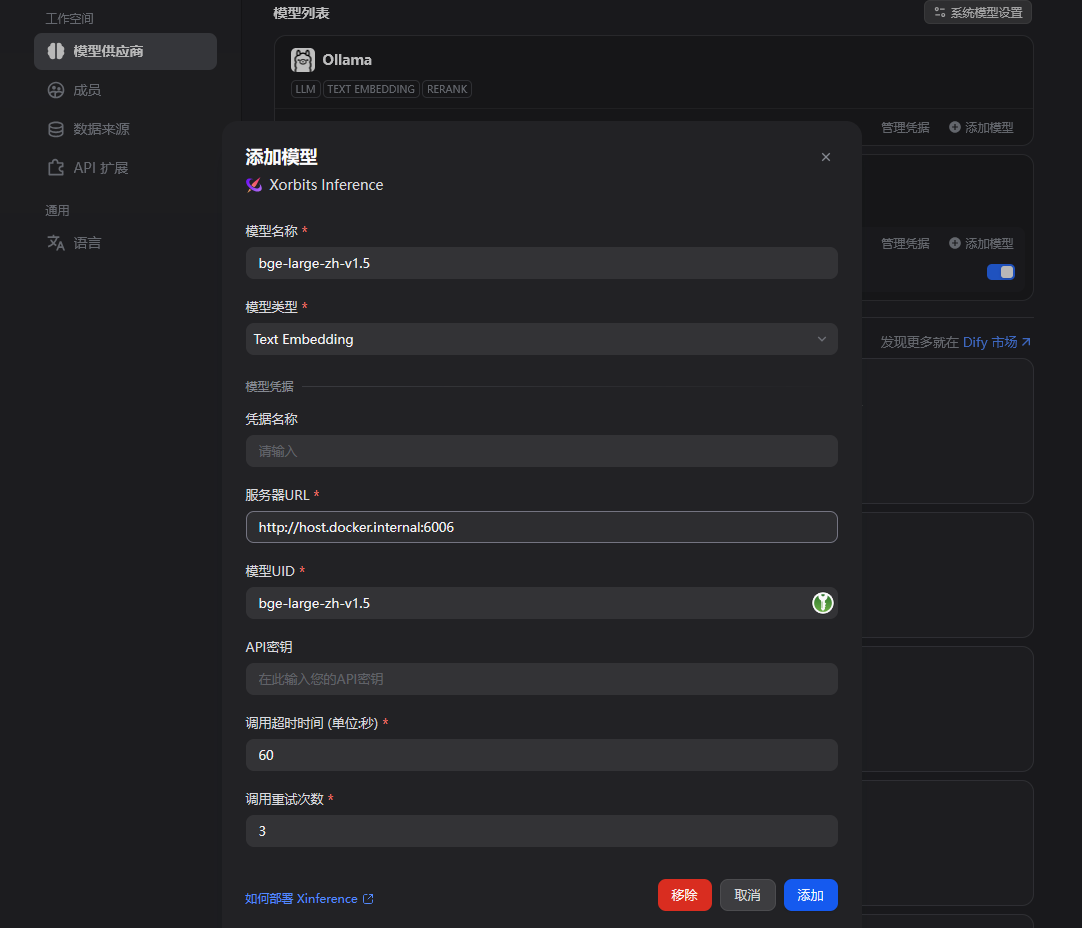Open 语言 language settings
Image resolution: width=1082 pixels, height=928 pixels.
87,243
